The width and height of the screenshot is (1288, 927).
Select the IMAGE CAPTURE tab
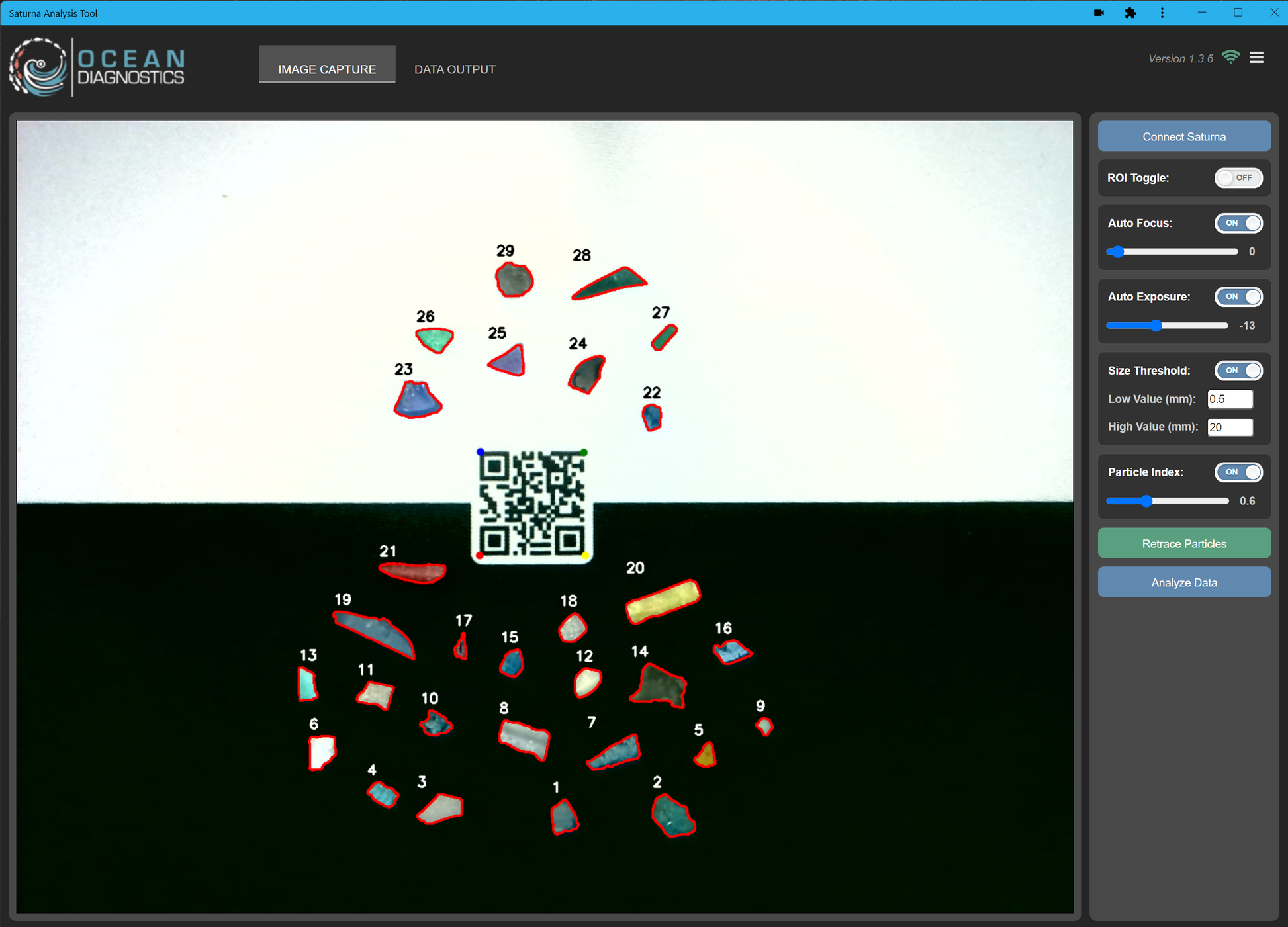[x=327, y=69]
